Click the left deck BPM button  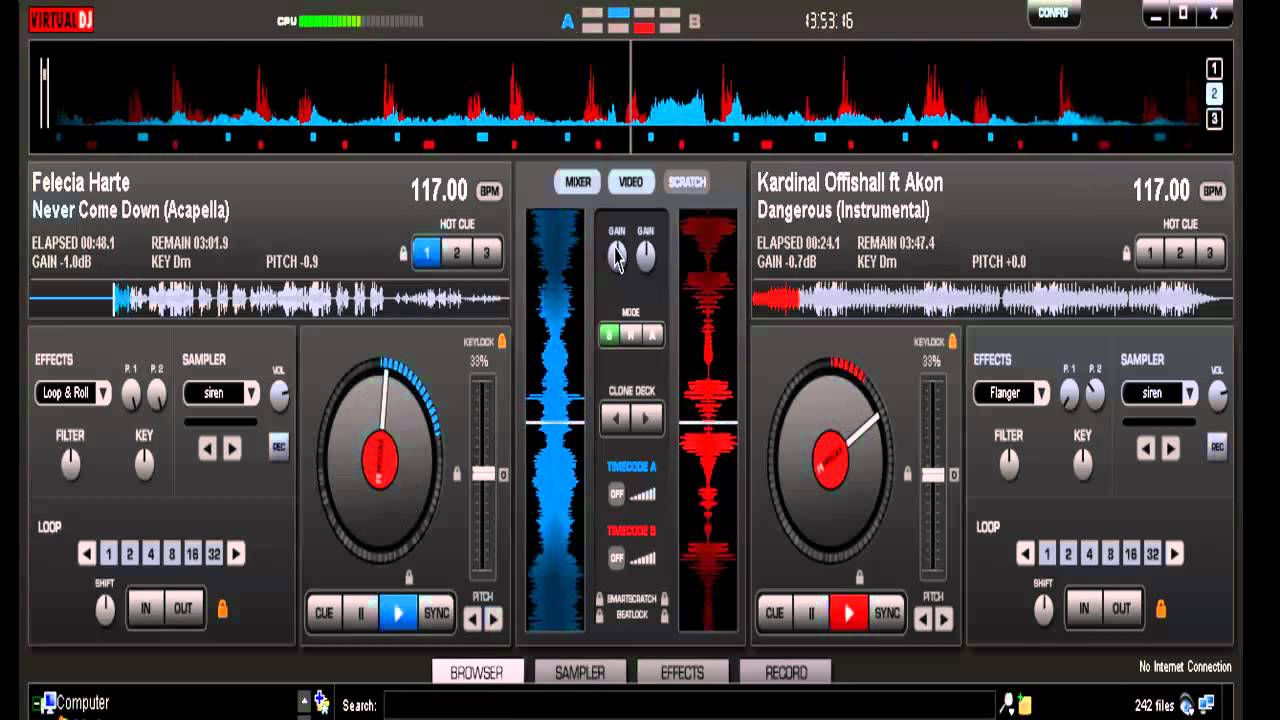(489, 190)
